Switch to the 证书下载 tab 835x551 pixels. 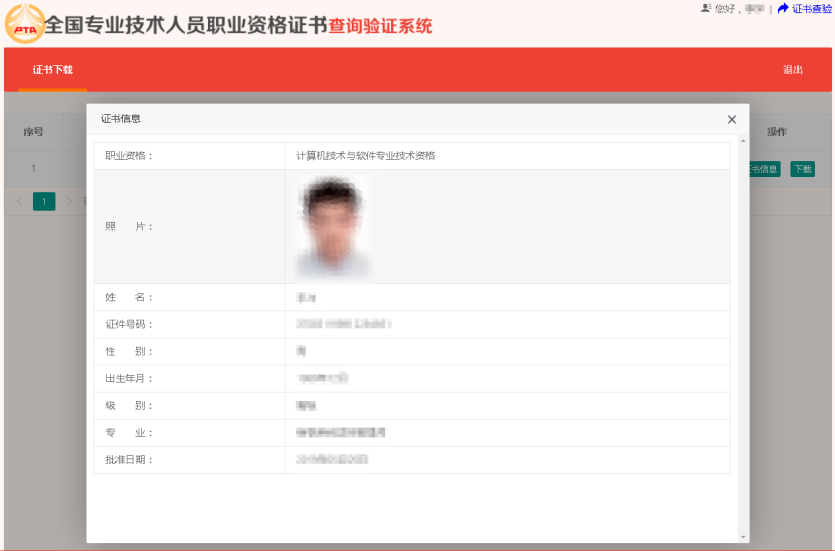pyautogui.click(x=52, y=70)
